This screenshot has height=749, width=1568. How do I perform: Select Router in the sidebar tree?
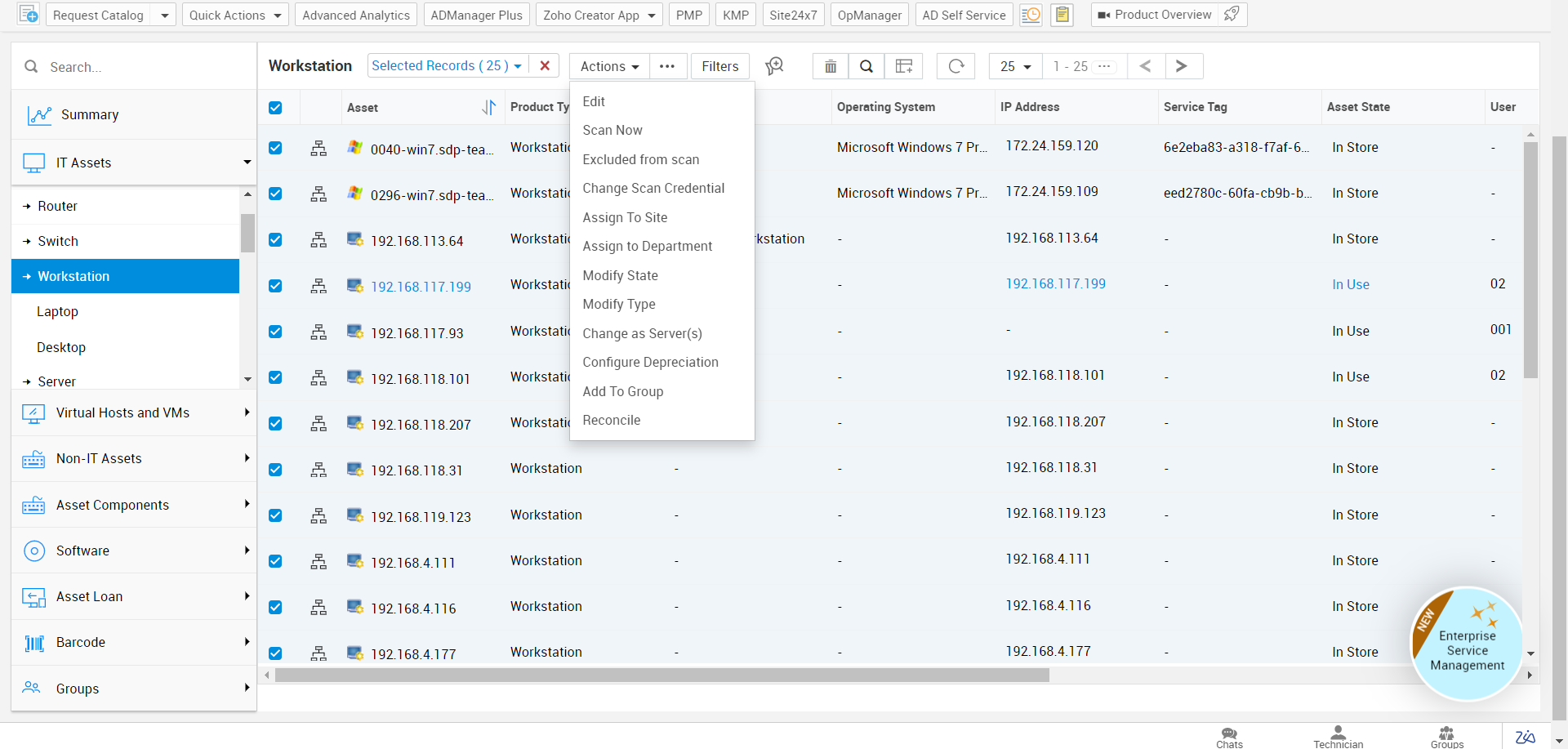click(x=57, y=206)
